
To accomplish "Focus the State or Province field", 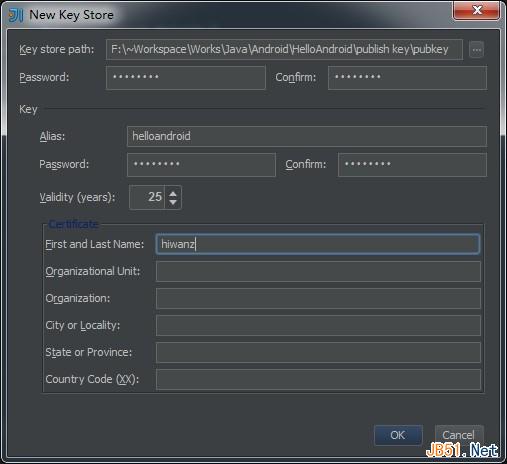I will [x=318, y=352].
